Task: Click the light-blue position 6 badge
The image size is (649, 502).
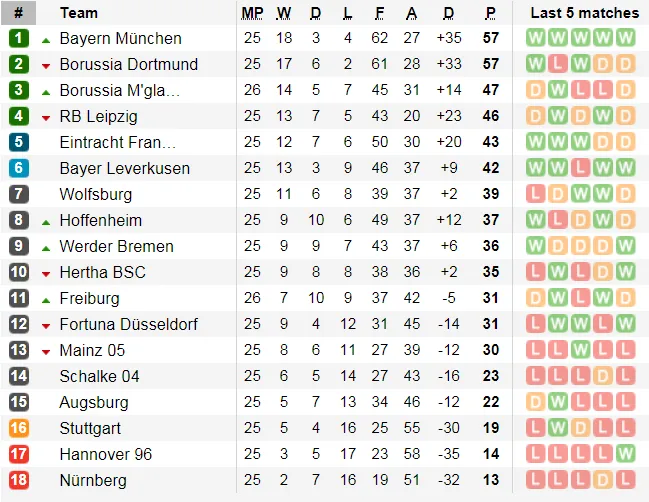Action: [19, 168]
